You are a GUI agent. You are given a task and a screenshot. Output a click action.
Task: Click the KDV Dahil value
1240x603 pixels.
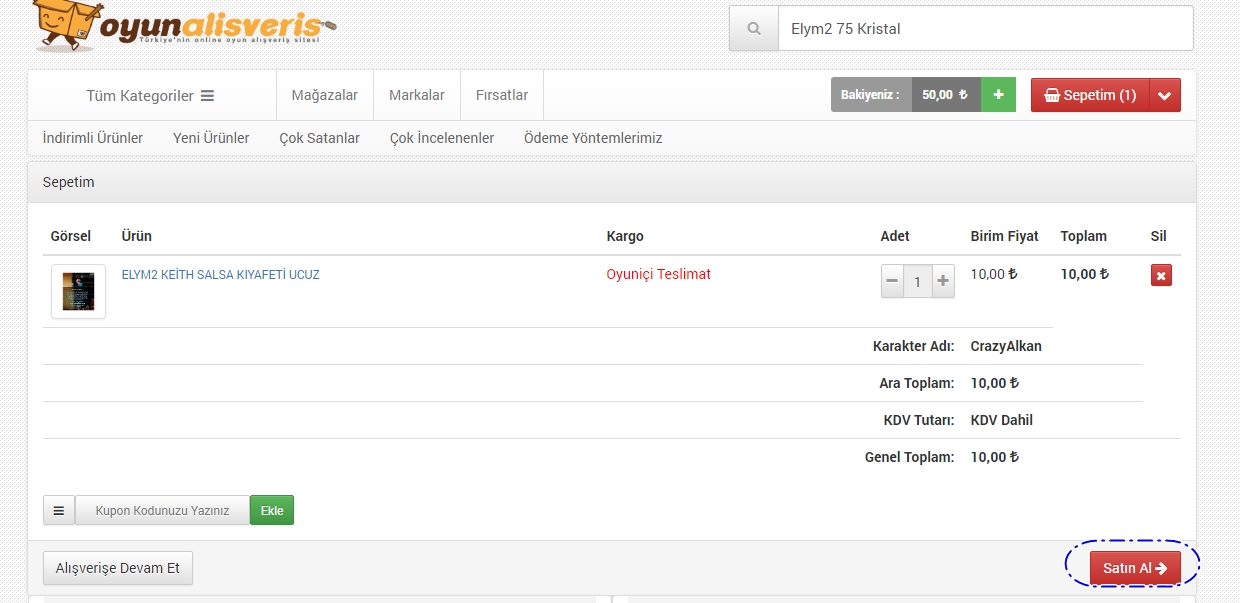click(x=1002, y=420)
